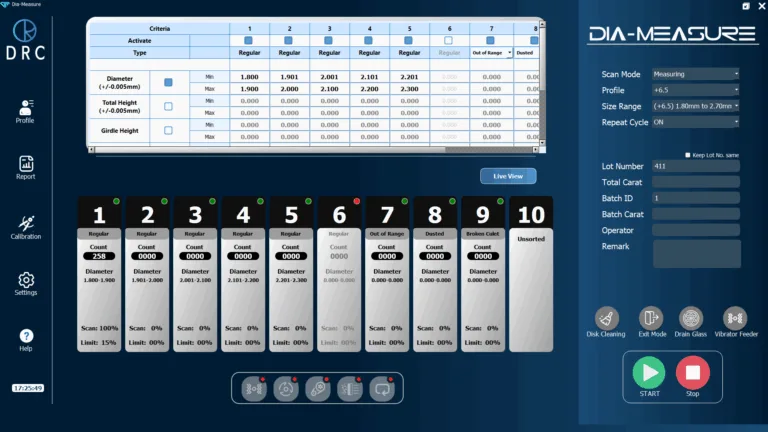
Task: Toggle the Diameter criteria checkbox
Action: [x=168, y=82]
